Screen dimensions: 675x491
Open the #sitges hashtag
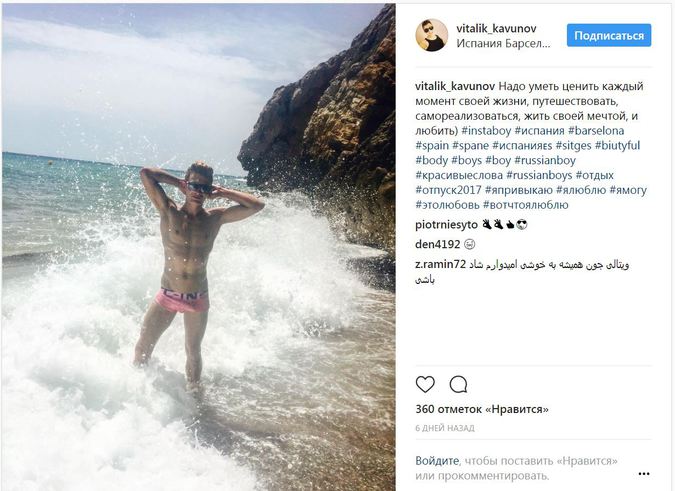[573, 145]
